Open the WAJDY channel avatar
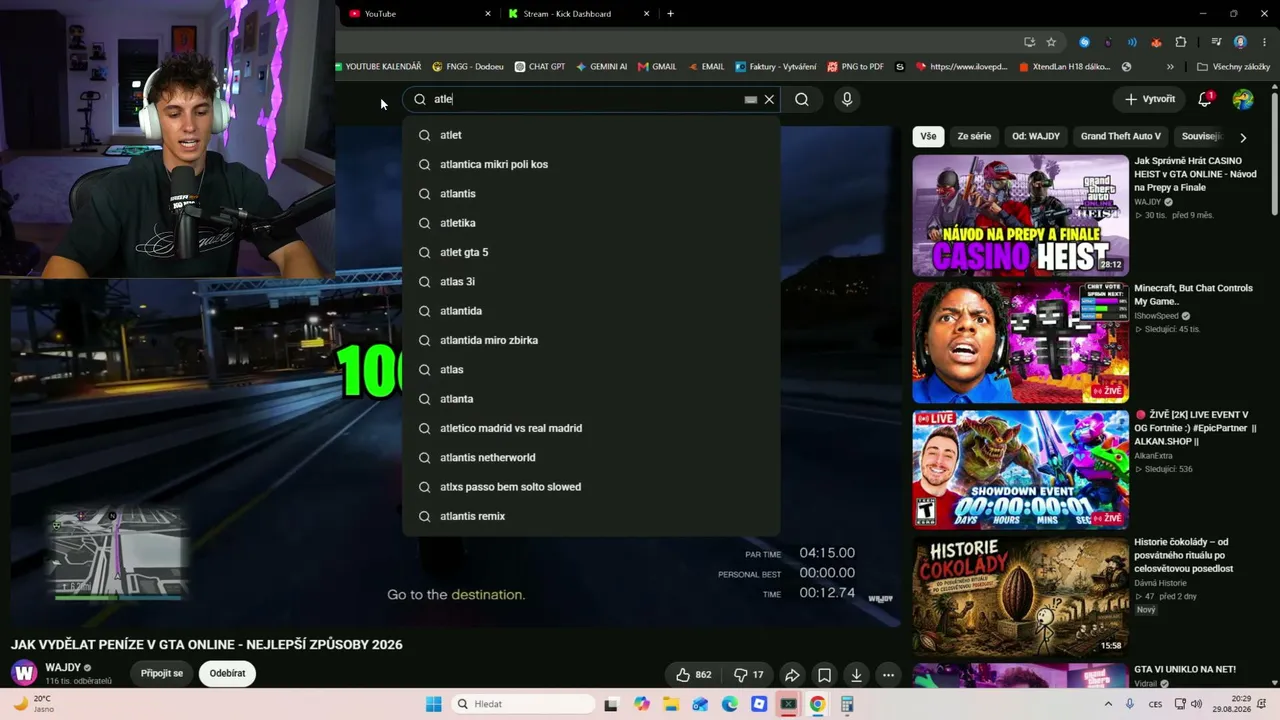 point(24,673)
